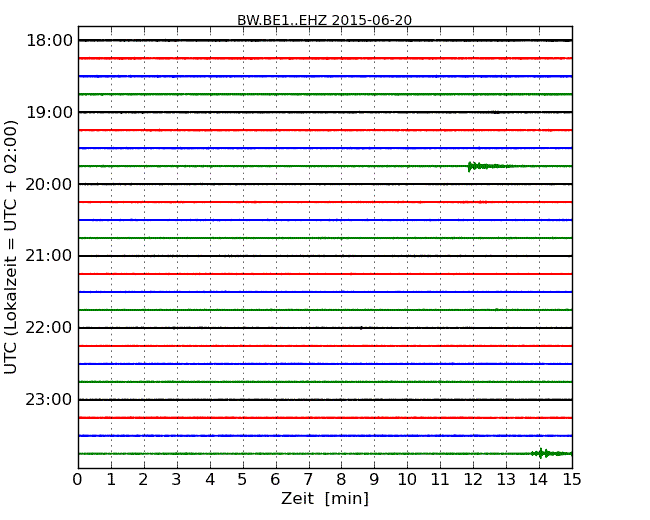
Task: Click x-axis tick label 13
Action: (506, 479)
